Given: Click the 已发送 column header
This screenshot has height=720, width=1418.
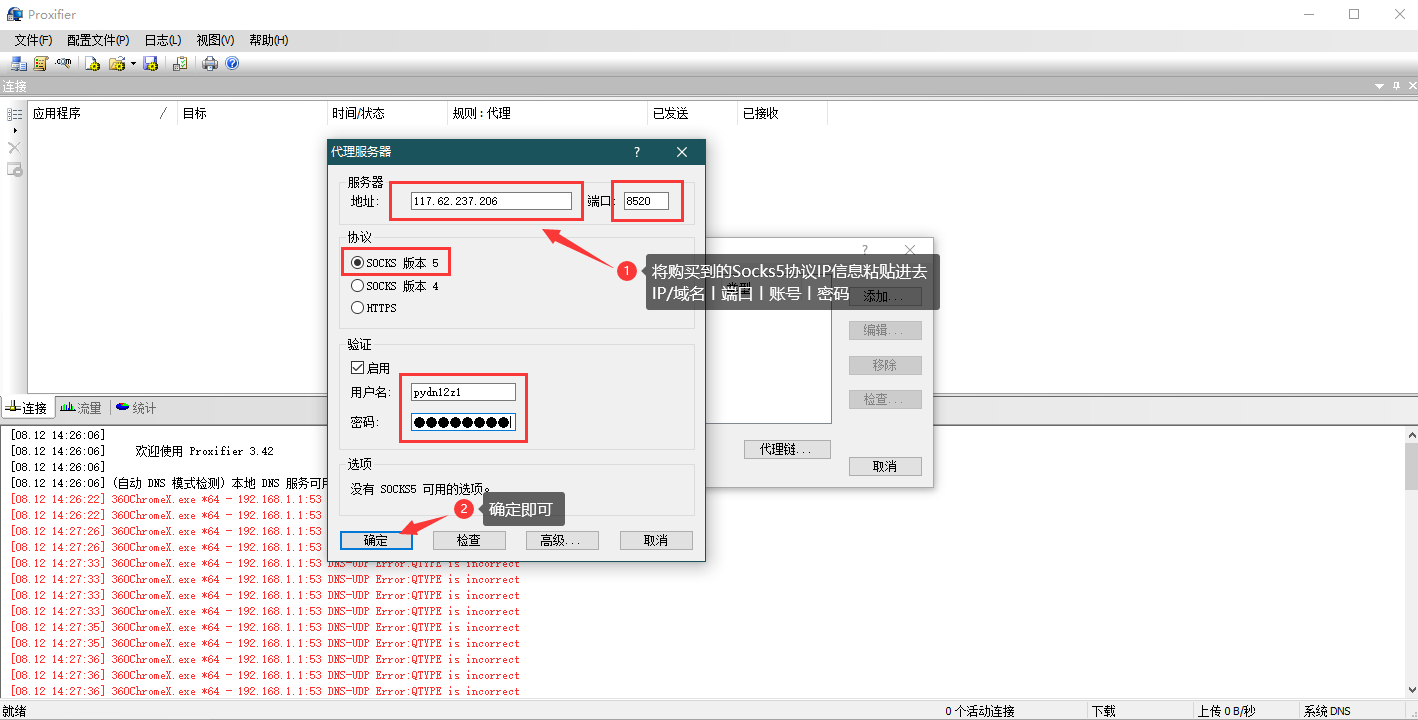Looking at the screenshot, I should (693, 113).
